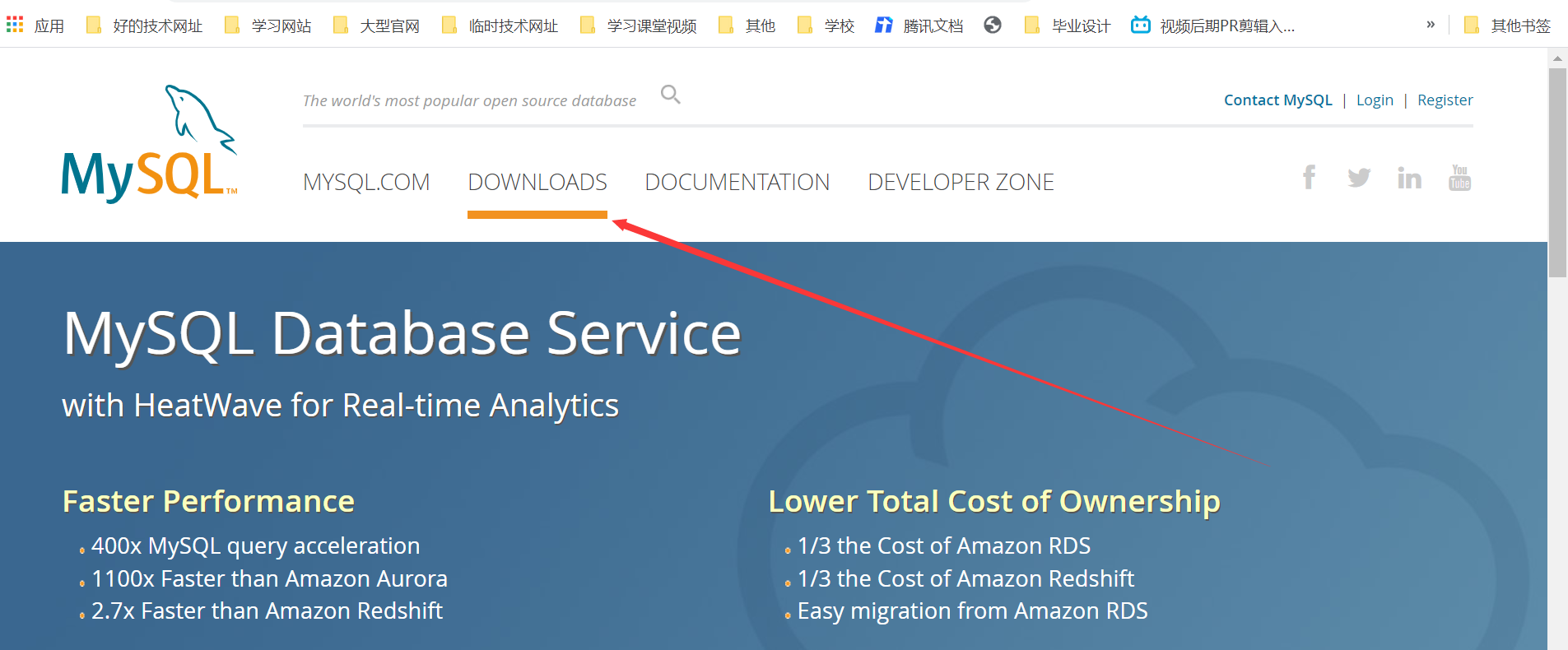This screenshot has width=1568, height=650.
Task: Click 'Easy migration from Amazon RDS' bullet
Action: click(x=972, y=611)
